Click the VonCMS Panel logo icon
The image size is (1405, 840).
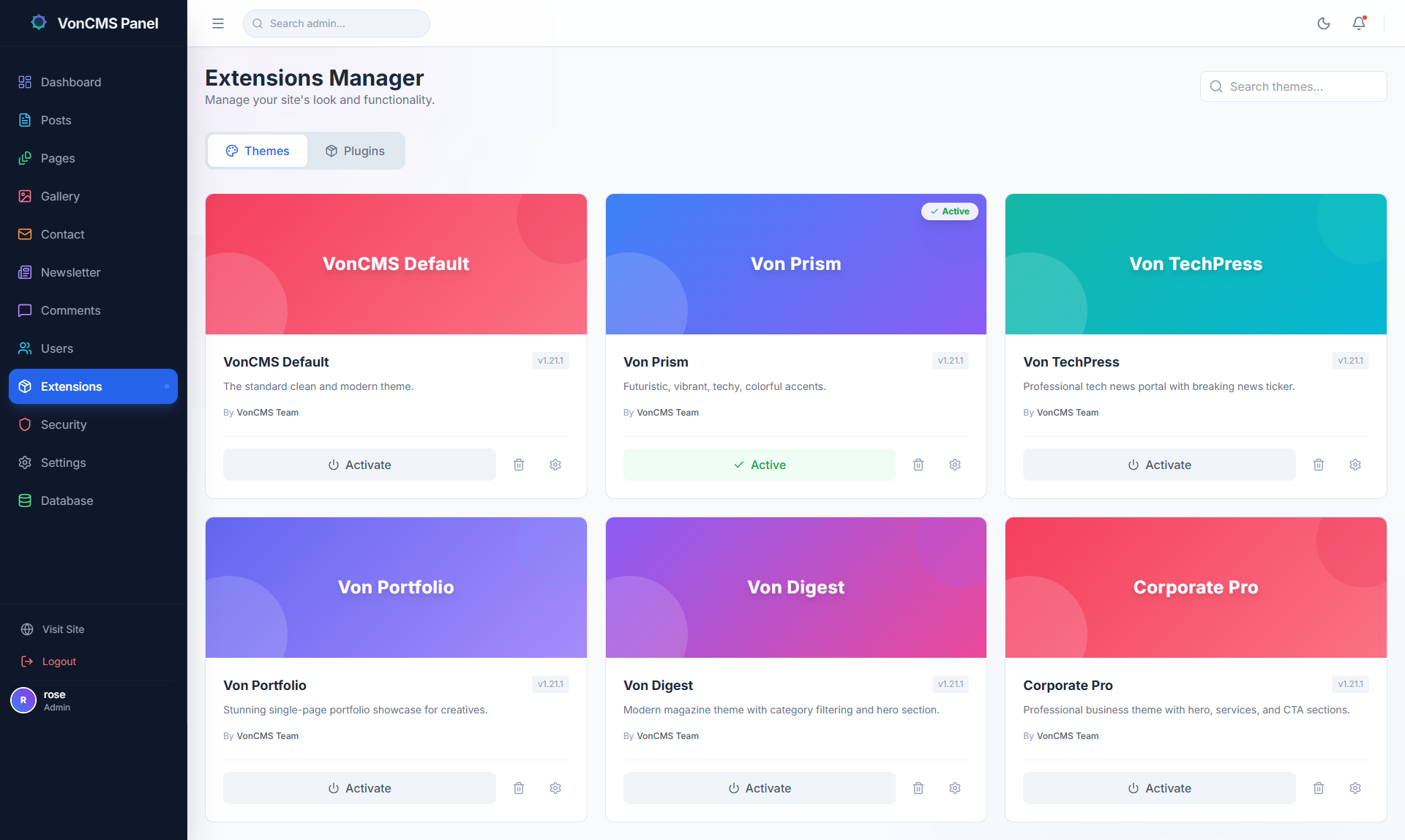[x=38, y=22]
